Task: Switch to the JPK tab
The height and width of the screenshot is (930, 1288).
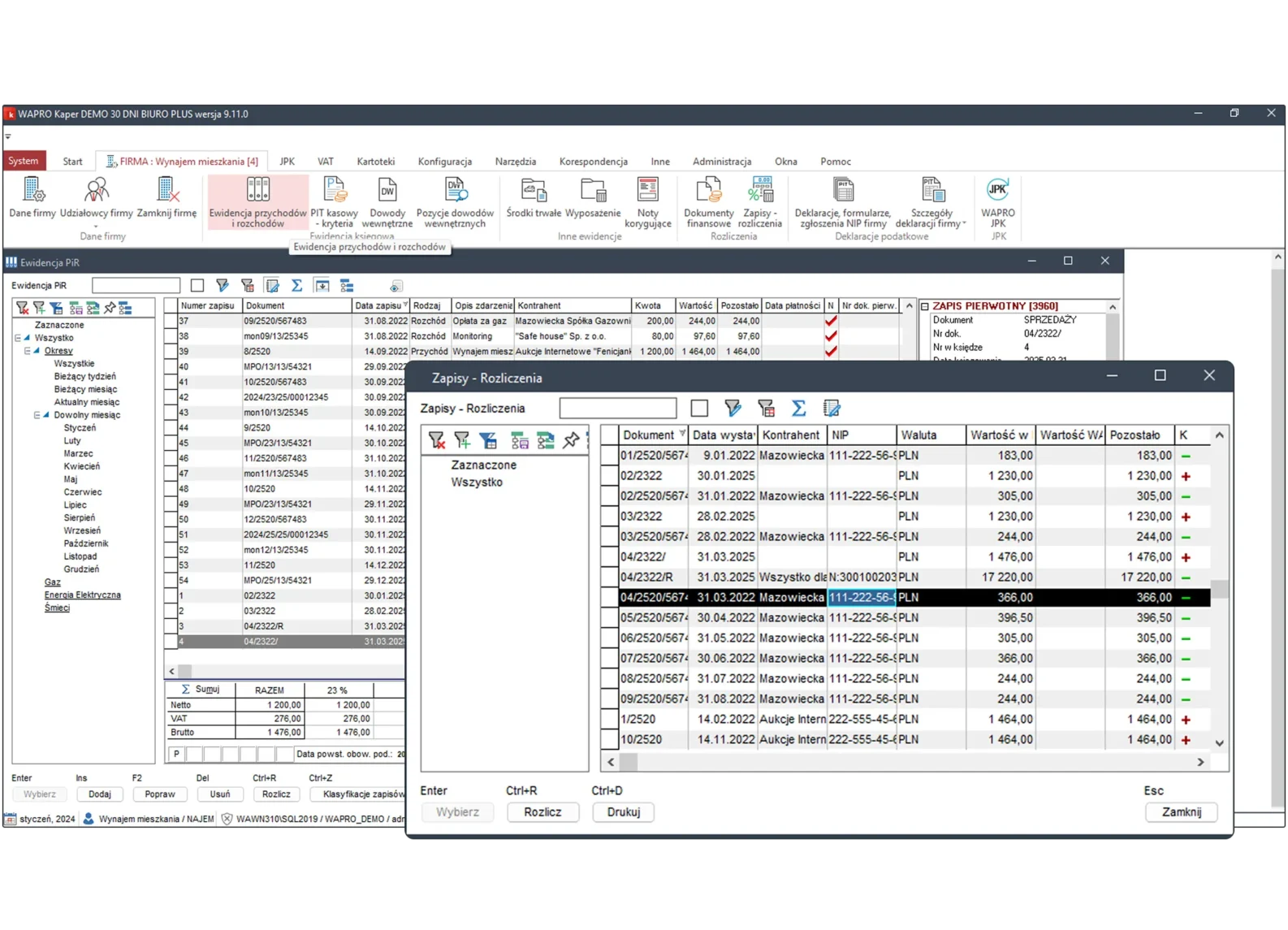Action: 287,162
